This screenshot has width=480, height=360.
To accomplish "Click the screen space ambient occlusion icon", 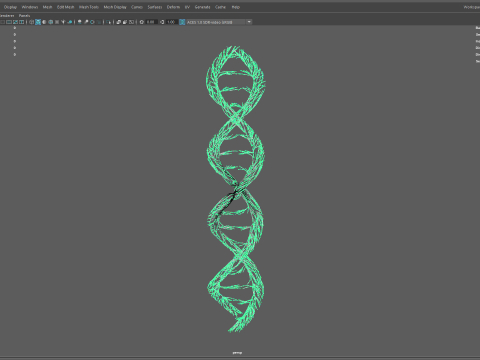I will tap(79, 22).
